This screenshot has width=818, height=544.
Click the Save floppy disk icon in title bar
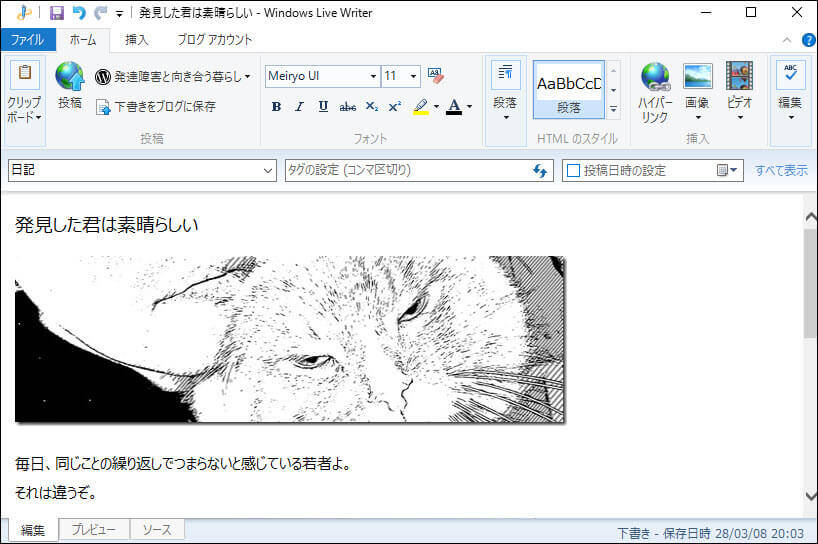[56, 13]
